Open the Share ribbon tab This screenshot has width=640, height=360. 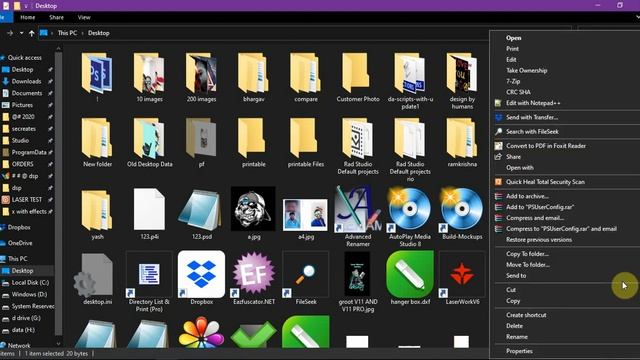[56, 18]
